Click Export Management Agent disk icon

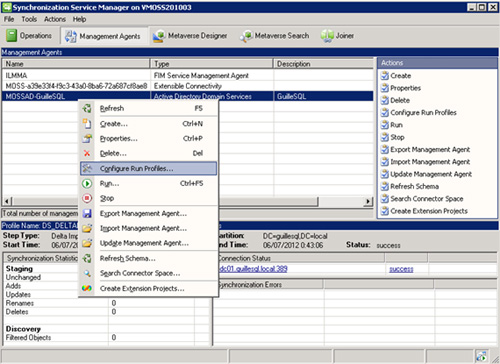point(87,213)
